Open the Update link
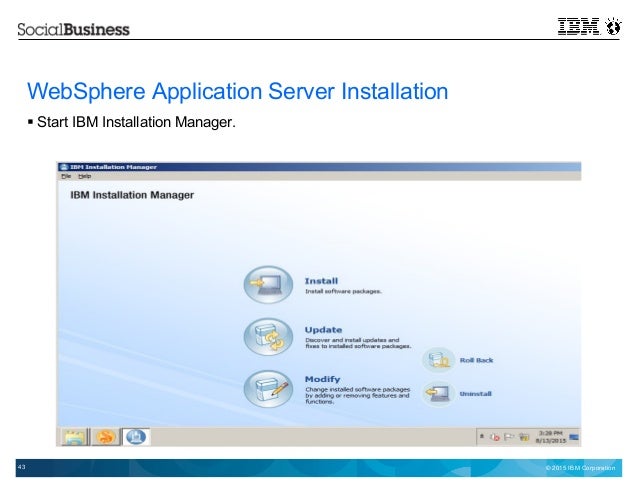This screenshot has height=493, width=638. pos(323,330)
